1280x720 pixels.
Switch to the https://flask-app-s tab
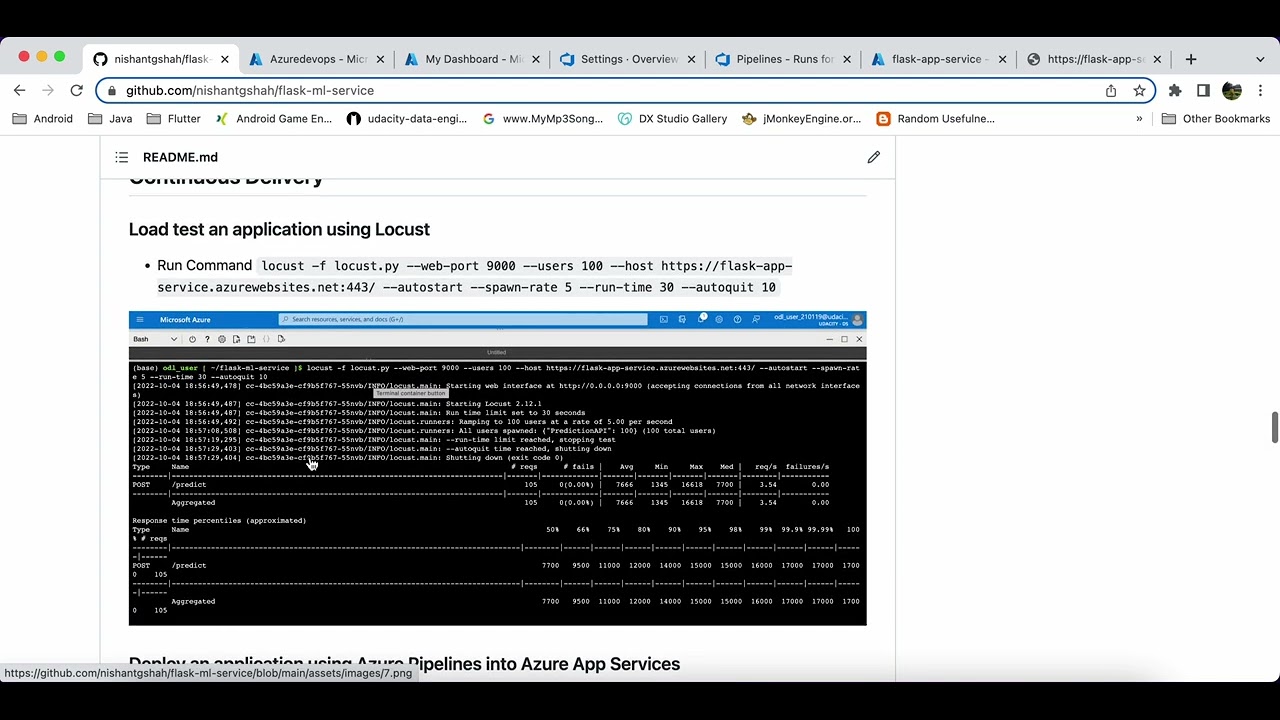pyautogui.click(x=1094, y=59)
